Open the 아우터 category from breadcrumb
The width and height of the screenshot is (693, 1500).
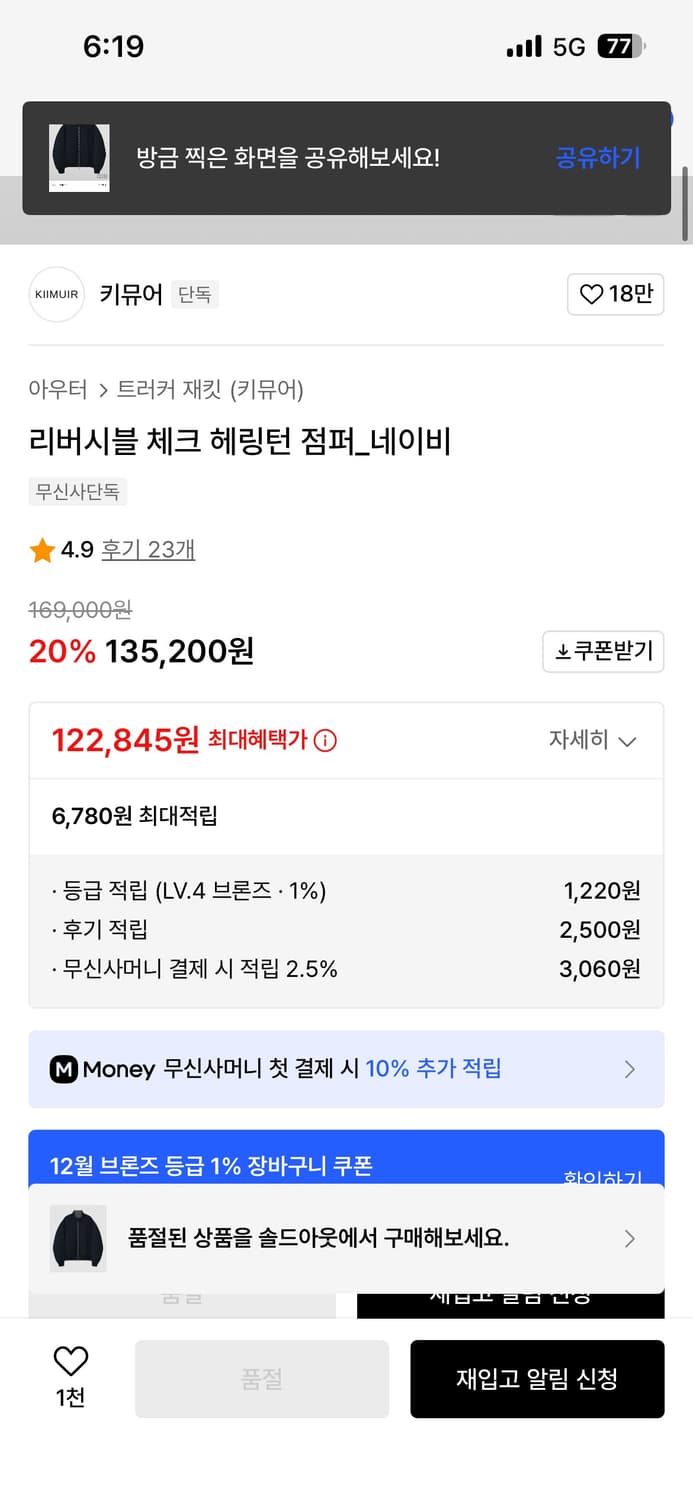58,388
